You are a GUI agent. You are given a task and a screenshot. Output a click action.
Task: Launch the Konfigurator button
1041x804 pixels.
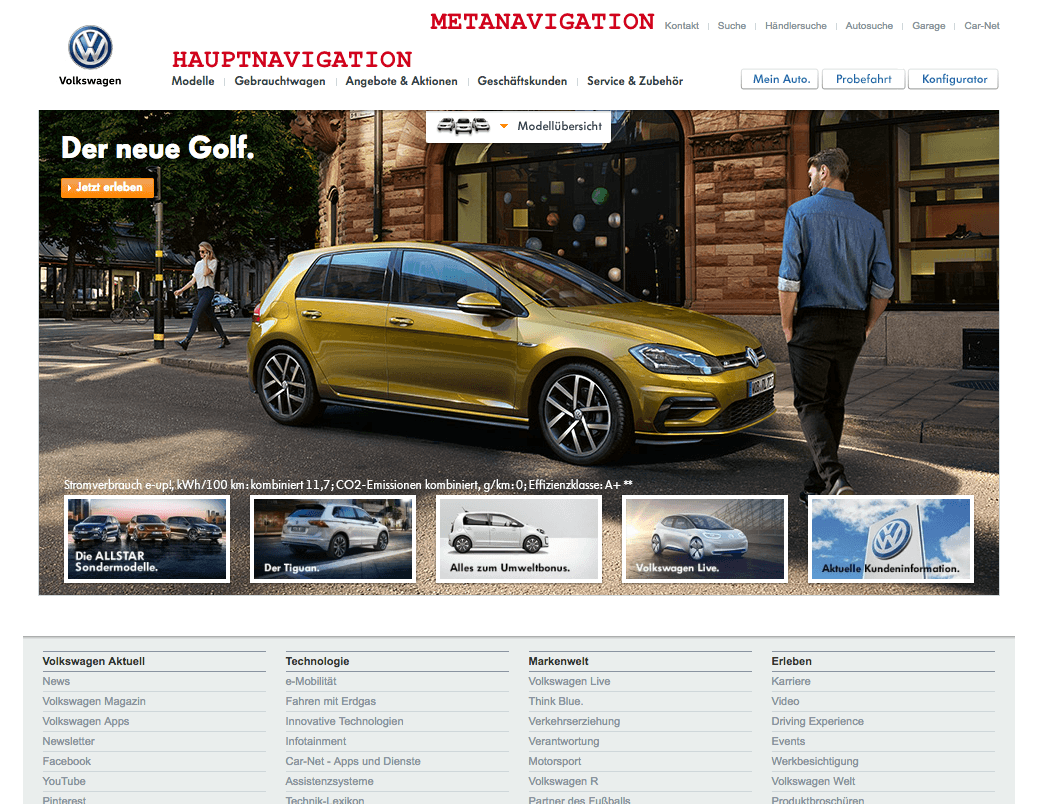(953, 79)
